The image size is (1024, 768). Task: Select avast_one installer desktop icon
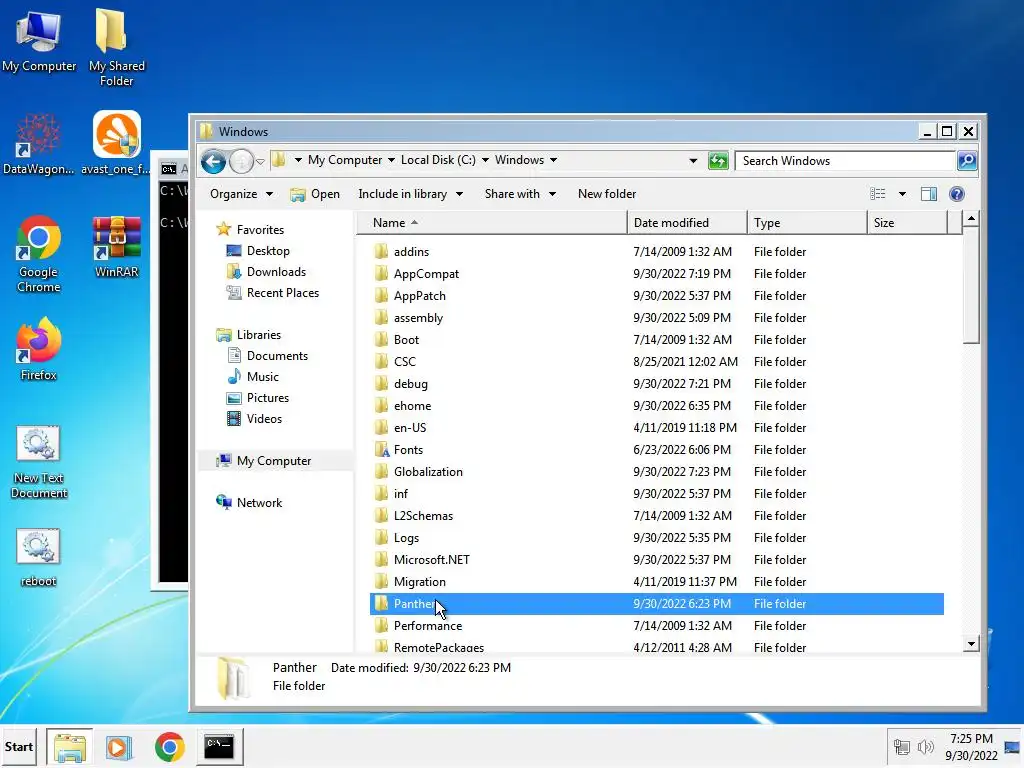(116, 143)
